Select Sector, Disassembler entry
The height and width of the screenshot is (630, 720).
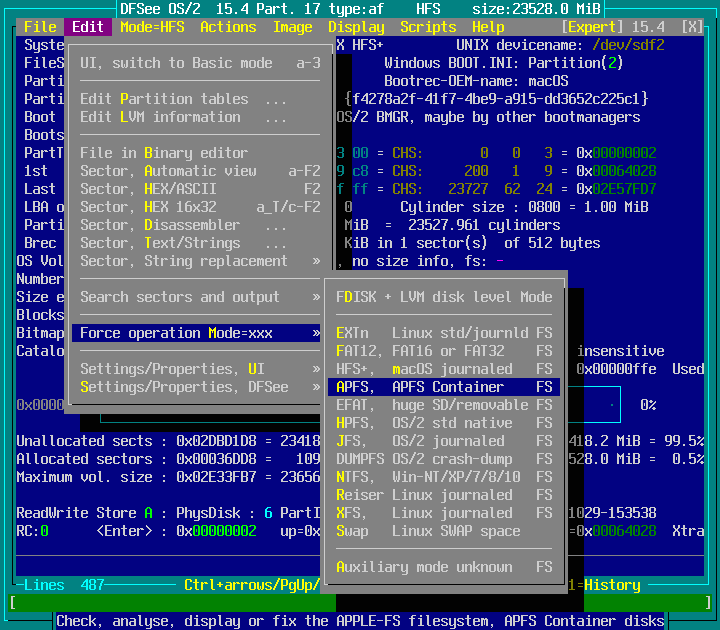(200, 225)
